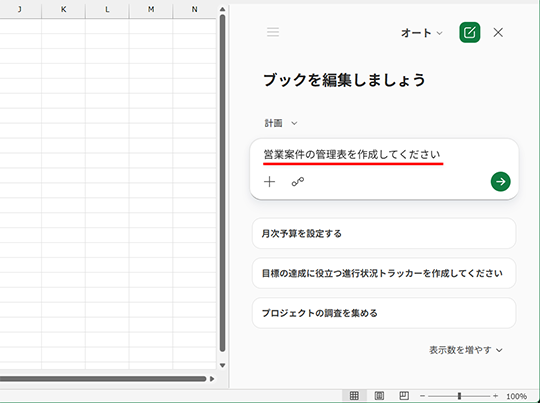The width and height of the screenshot is (540, 403).
Task: Zoom in with plus button
Action: click(x=495, y=396)
